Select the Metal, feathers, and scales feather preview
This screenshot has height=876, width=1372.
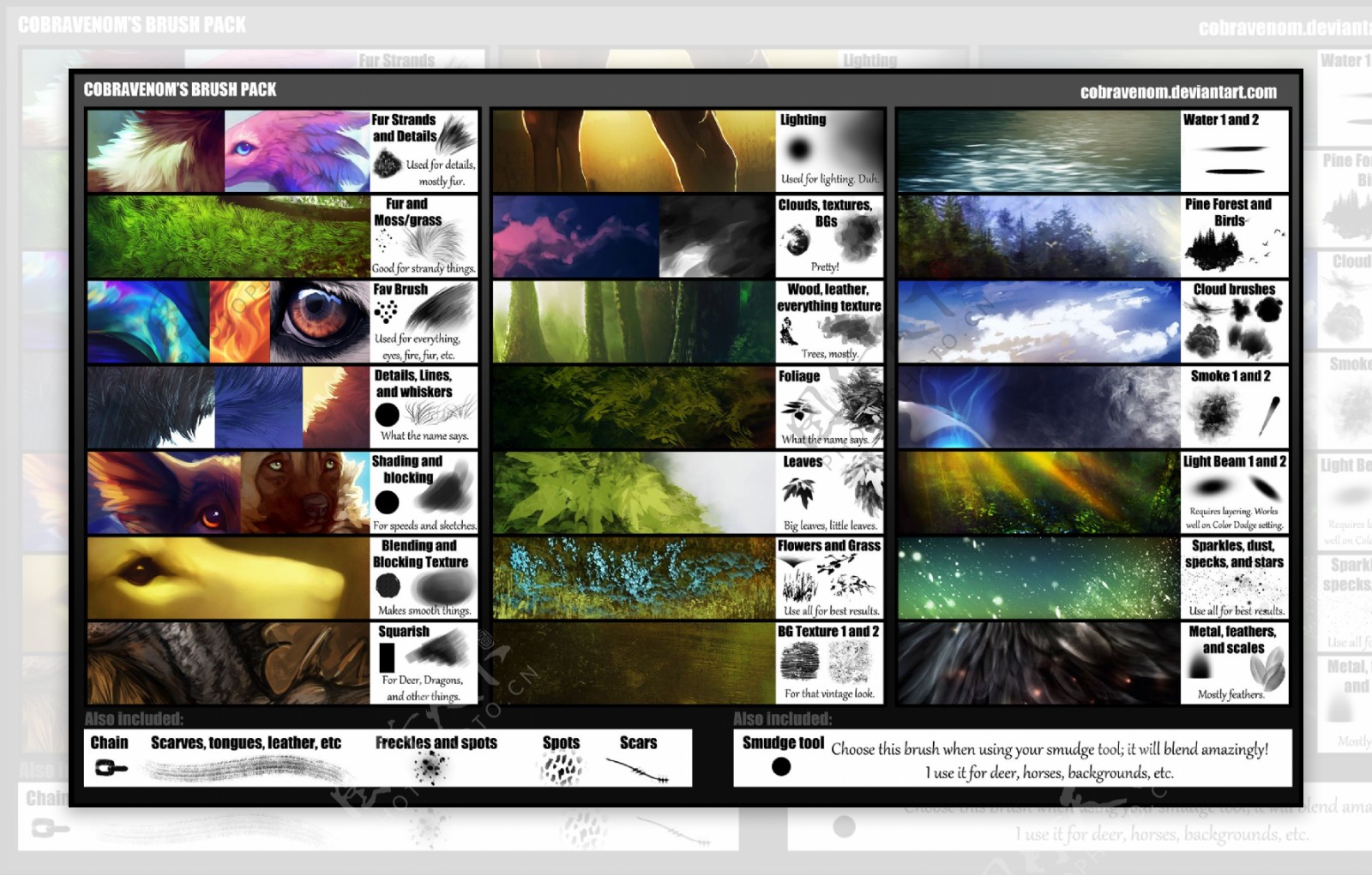(1267, 669)
